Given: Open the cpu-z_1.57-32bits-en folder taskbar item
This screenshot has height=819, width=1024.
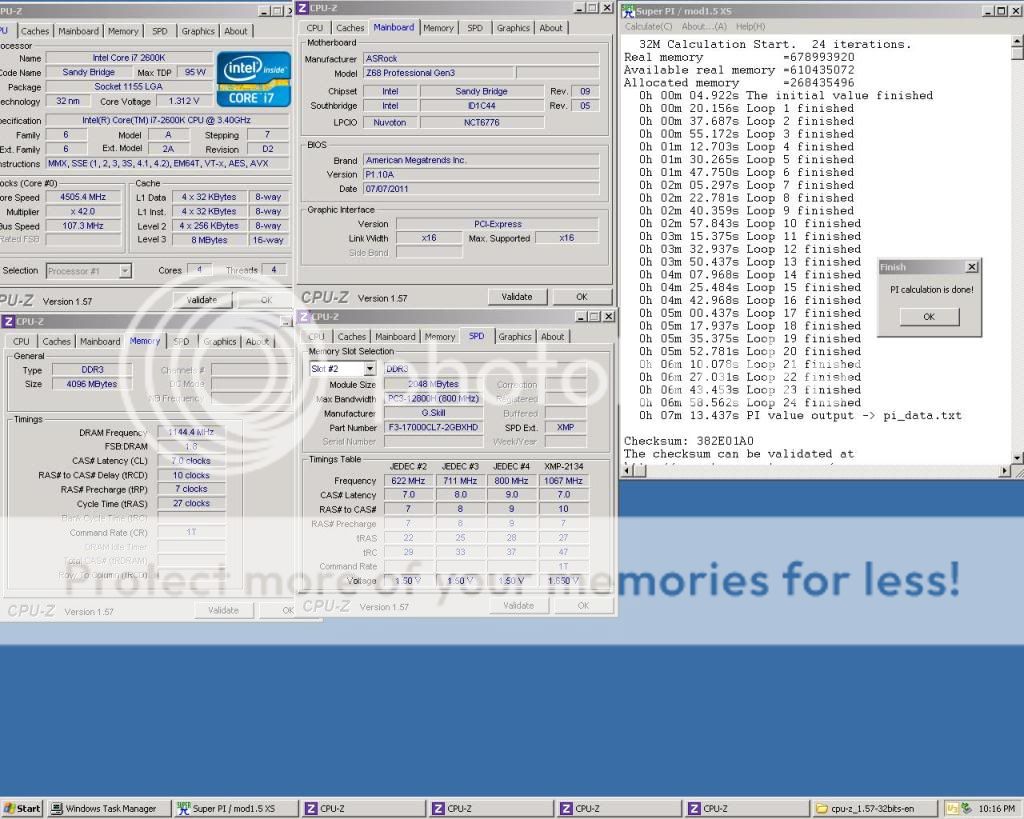Looking at the screenshot, I should [870, 809].
